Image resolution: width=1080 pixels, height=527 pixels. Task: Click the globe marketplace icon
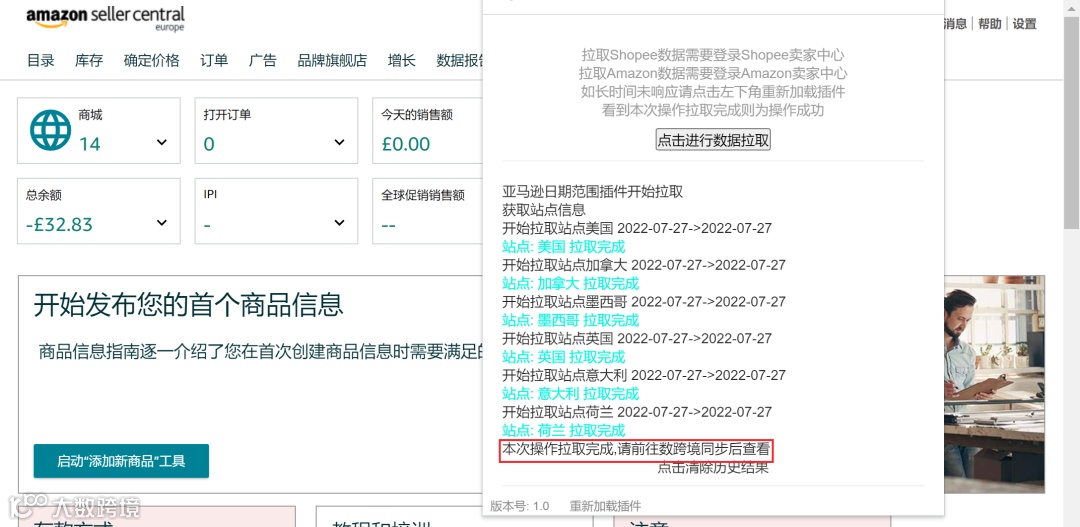point(50,130)
